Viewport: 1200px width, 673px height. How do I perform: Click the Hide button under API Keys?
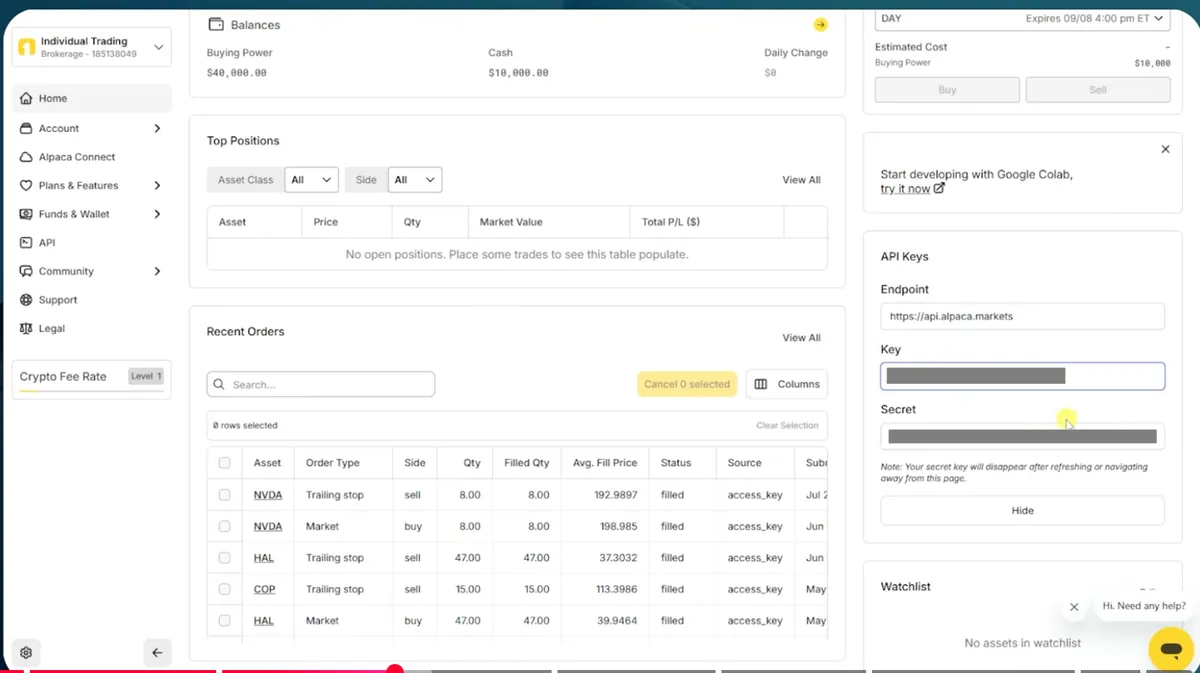[x=1023, y=510]
